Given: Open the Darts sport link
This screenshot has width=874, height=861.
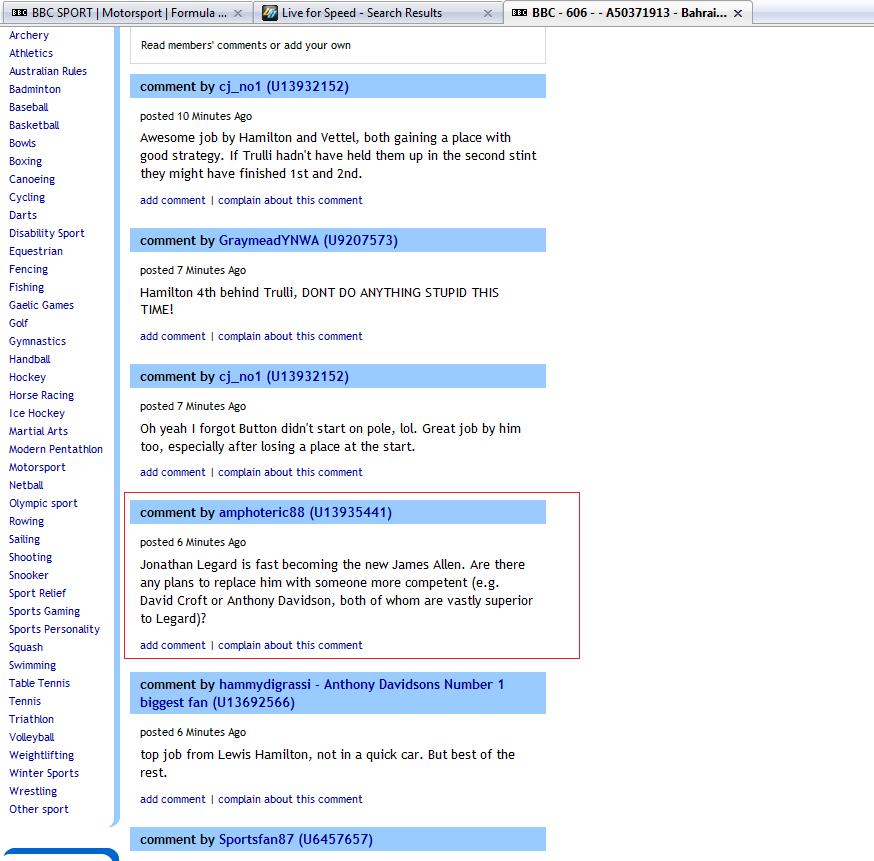Looking at the screenshot, I should [x=23, y=215].
